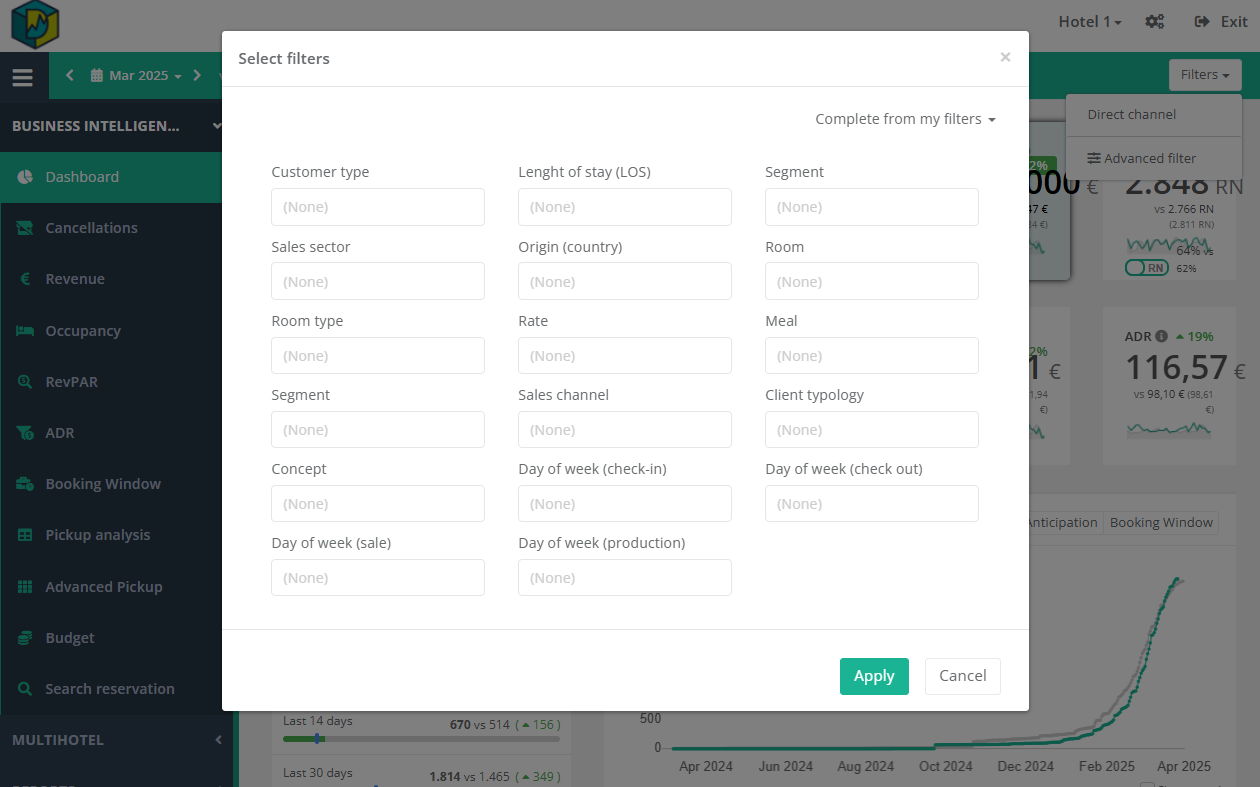Click the hamburger menu icon
This screenshot has height=787, width=1260.
tap(23, 76)
